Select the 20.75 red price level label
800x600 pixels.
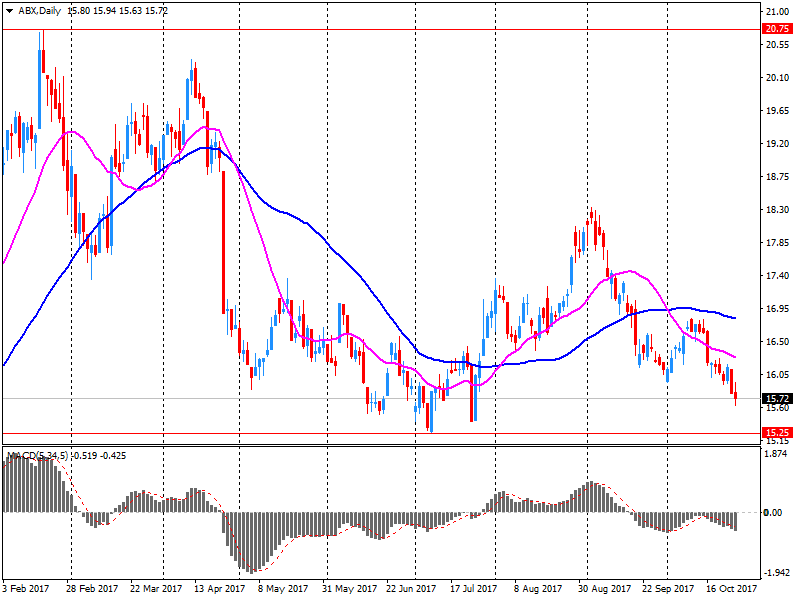tap(777, 29)
